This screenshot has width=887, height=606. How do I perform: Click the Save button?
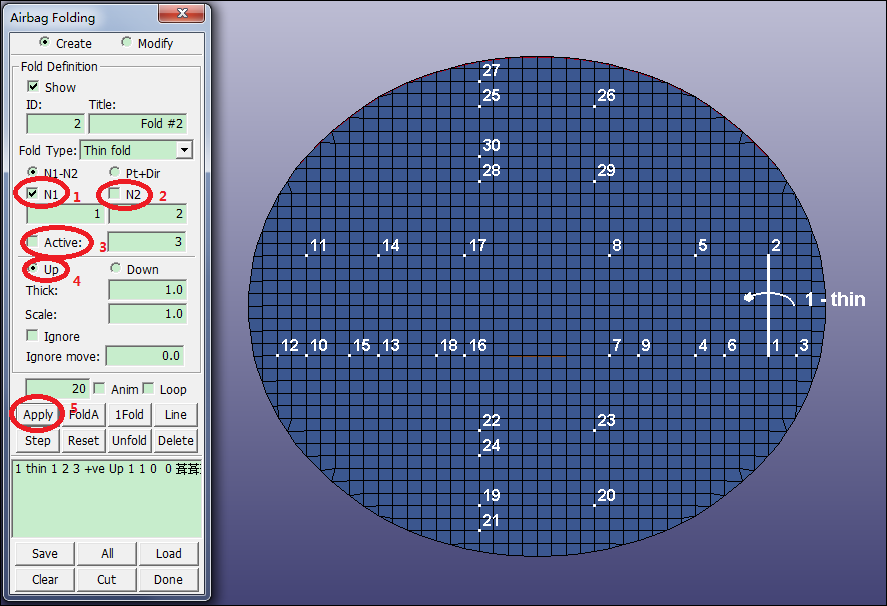coord(45,553)
